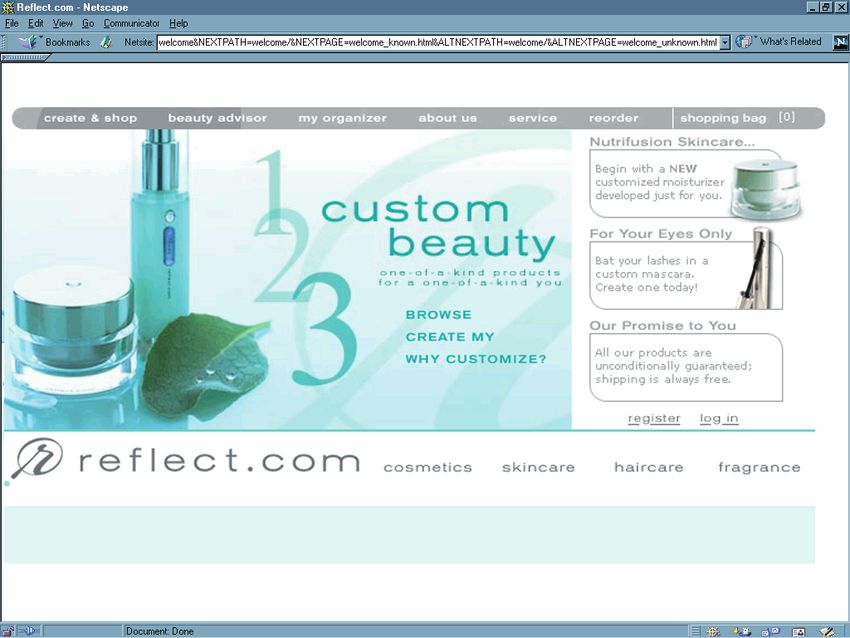Viewport: 850px width, 638px height.
Task: Open Newsgroups icon in component bar
Action: 770,631
